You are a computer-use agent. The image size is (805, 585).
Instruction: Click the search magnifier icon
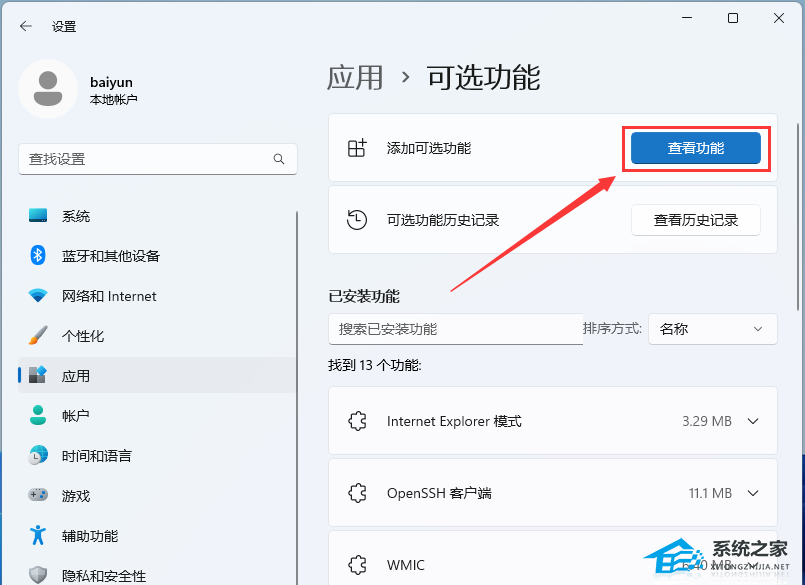point(279,159)
